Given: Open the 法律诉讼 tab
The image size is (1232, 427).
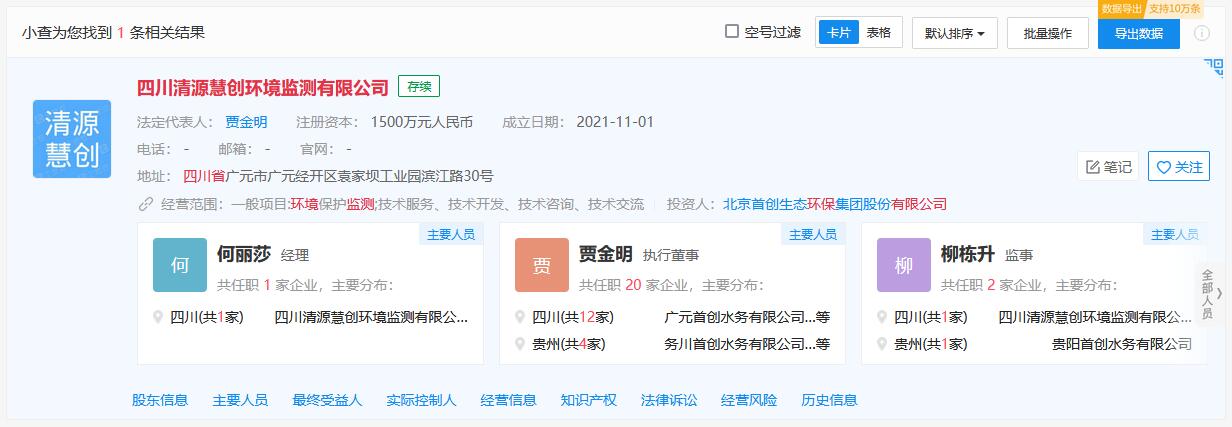Looking at the screenshot, I should tap(669, 400).
